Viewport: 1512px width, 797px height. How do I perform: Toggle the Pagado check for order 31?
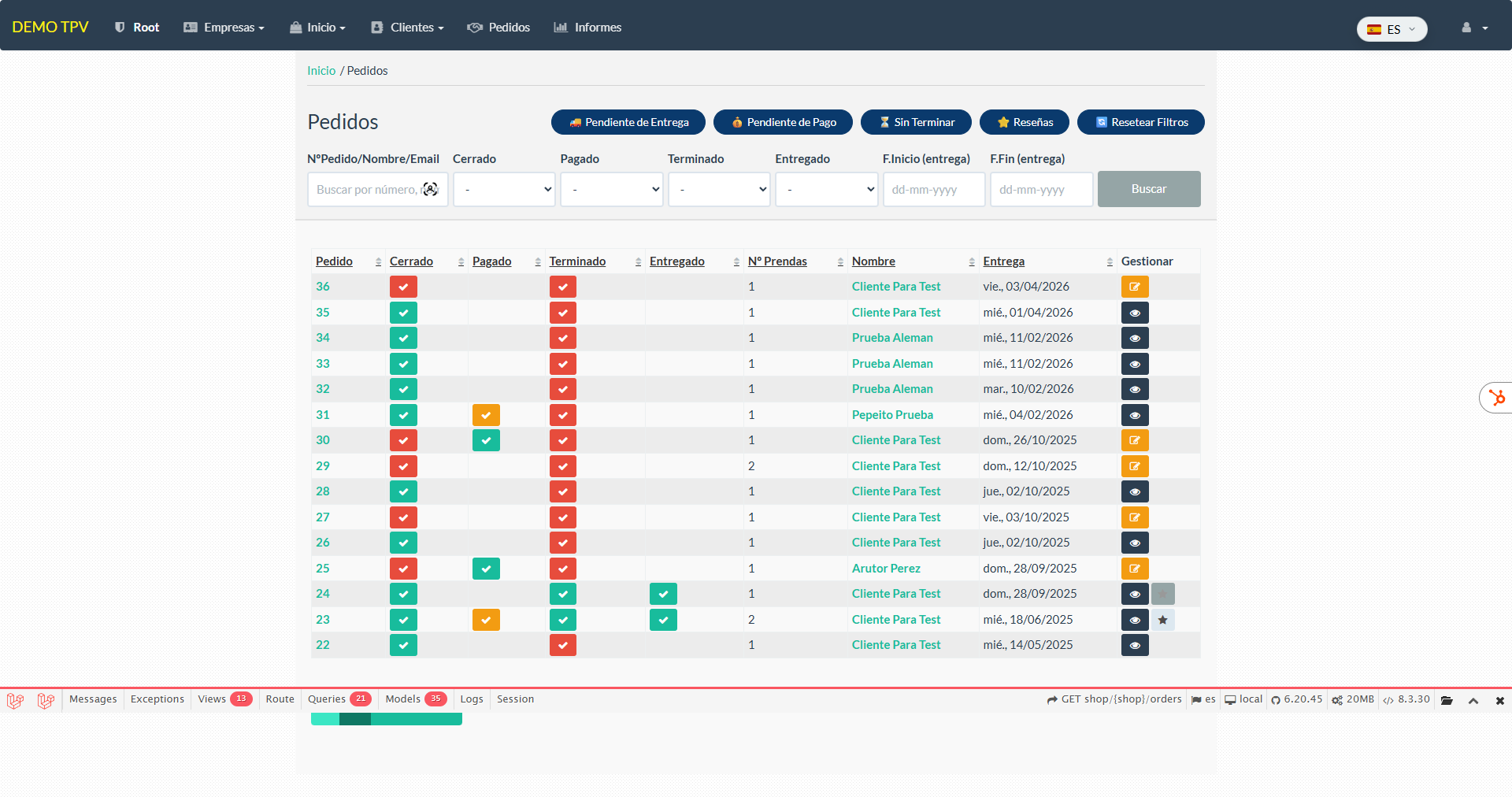[x=486, y=415]
